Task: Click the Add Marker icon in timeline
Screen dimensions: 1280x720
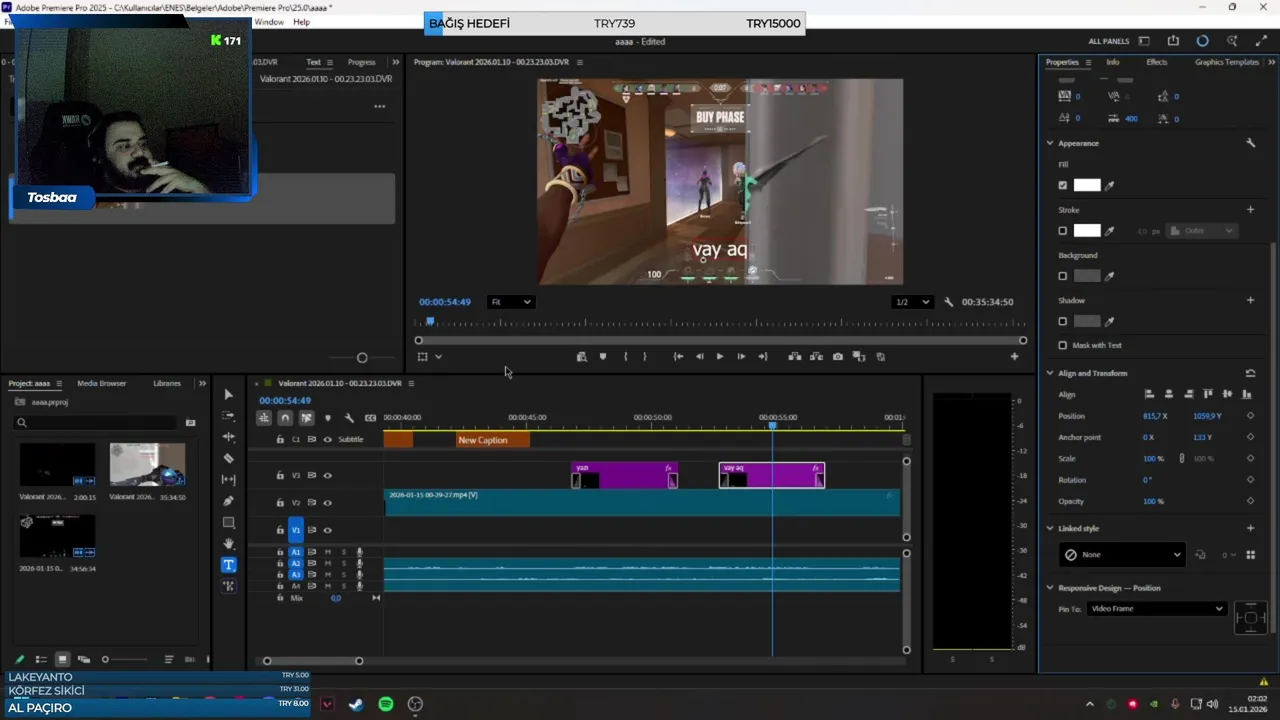Action: click(x=327, y=418)
